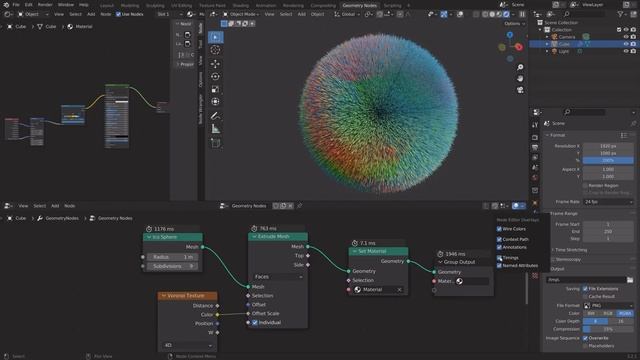Select the Transform tool in viewport toolbar
This screenshot has height=360, width=640.
[x=216, y=102]
